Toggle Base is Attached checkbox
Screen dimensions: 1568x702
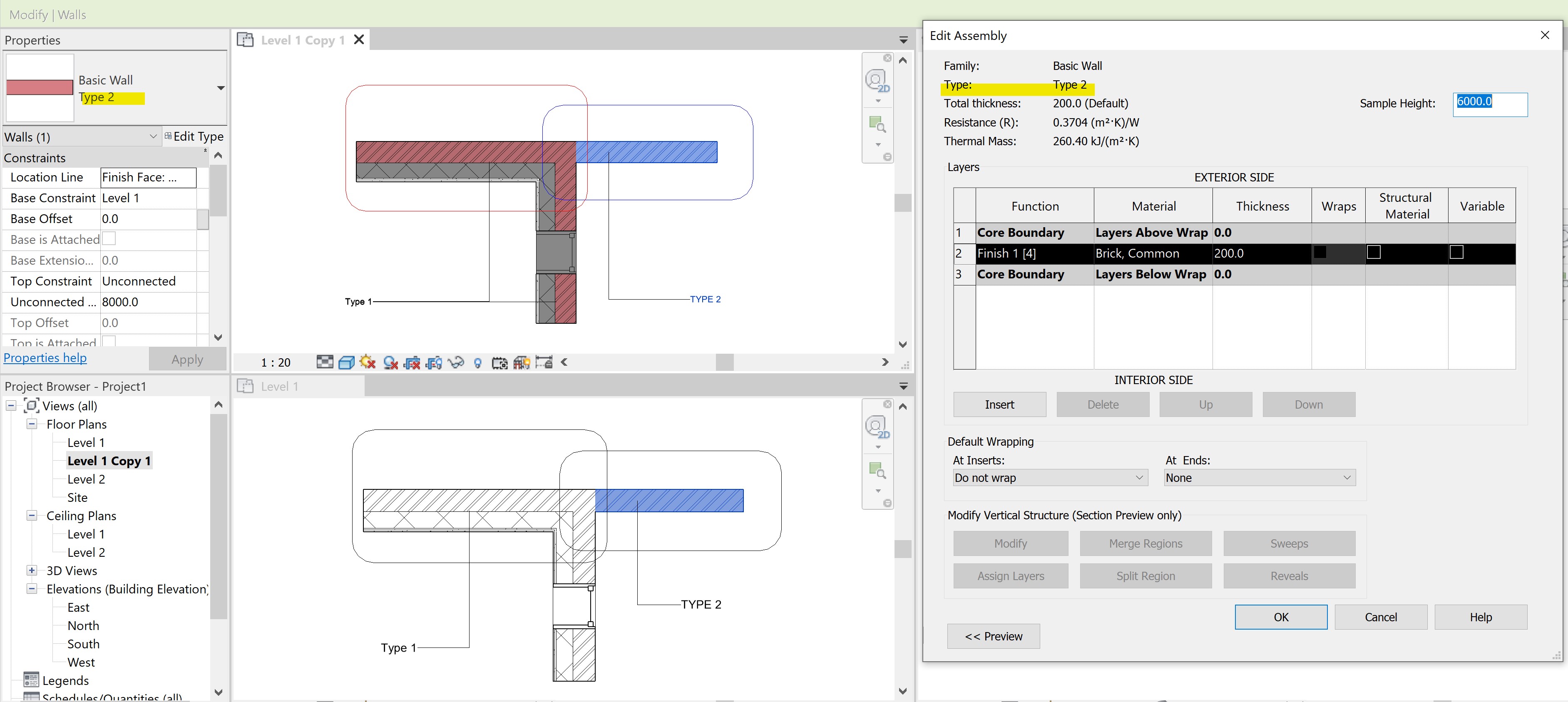pyautogui.click(x=109, y=238)
